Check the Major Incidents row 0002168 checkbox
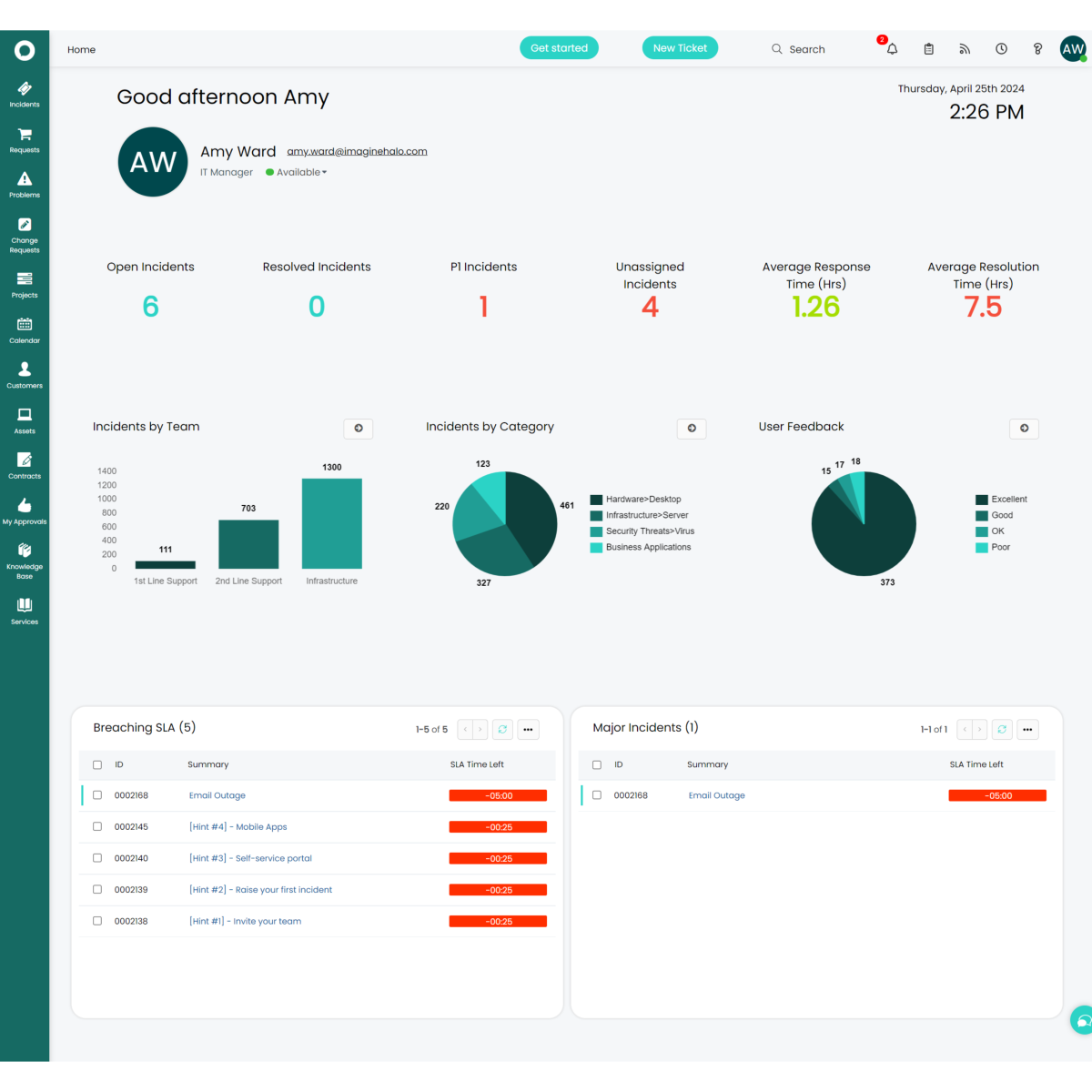Screen dimensions: 1092x1092 (x=597, y=794)
